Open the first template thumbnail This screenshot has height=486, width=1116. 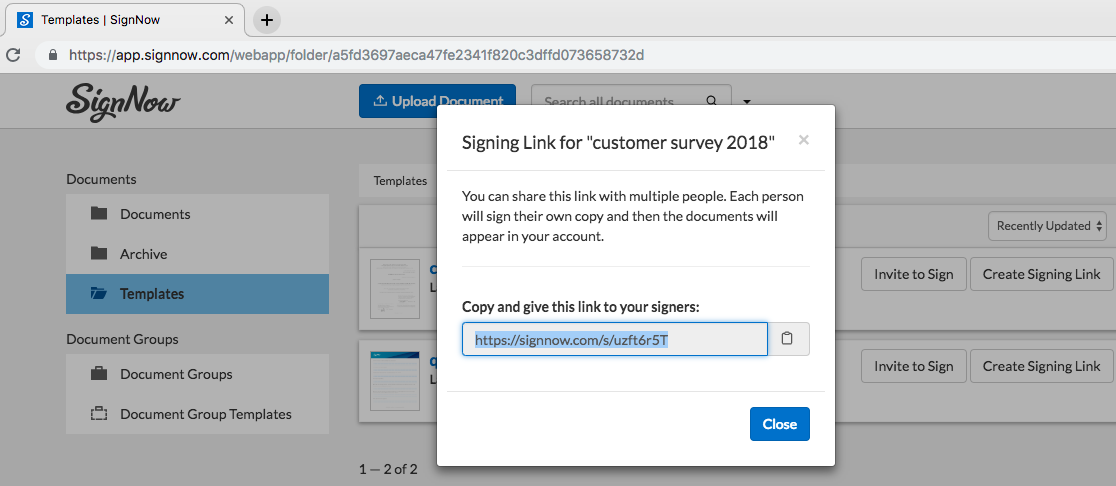[x=394, y=289]
